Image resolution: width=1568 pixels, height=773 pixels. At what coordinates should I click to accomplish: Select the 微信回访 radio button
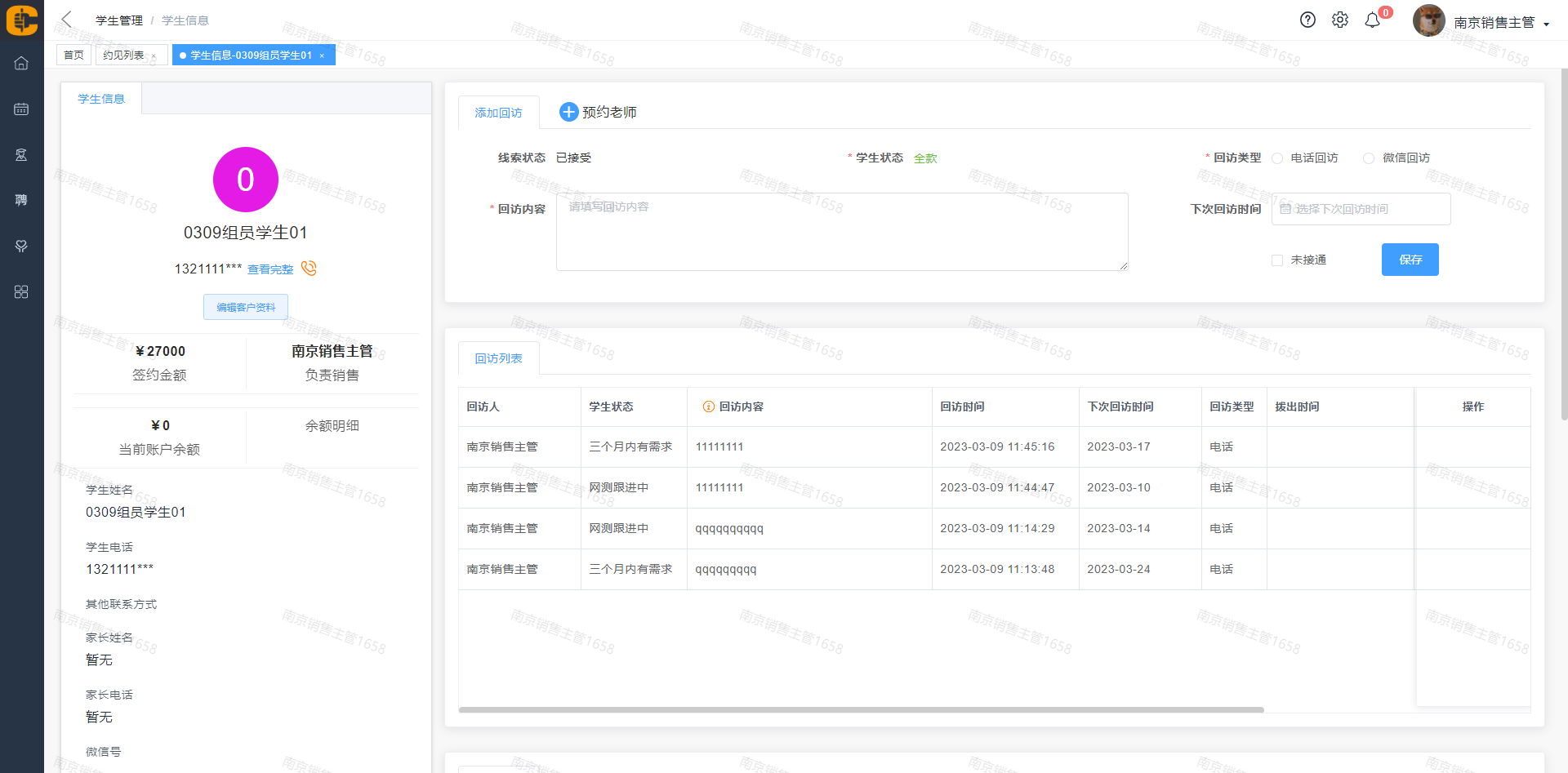click(x=1369, y=158)
